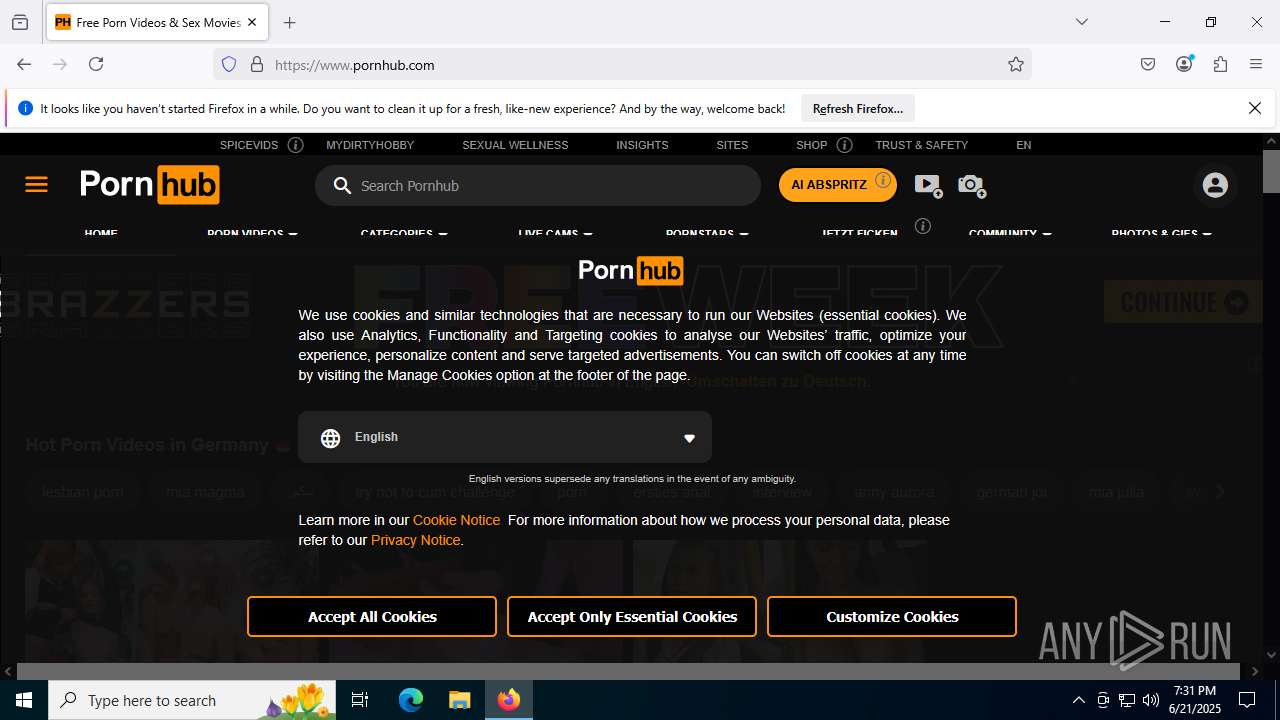1280x720 pixels.
Task: Focus the site search field
Action: tap(538, 186)
